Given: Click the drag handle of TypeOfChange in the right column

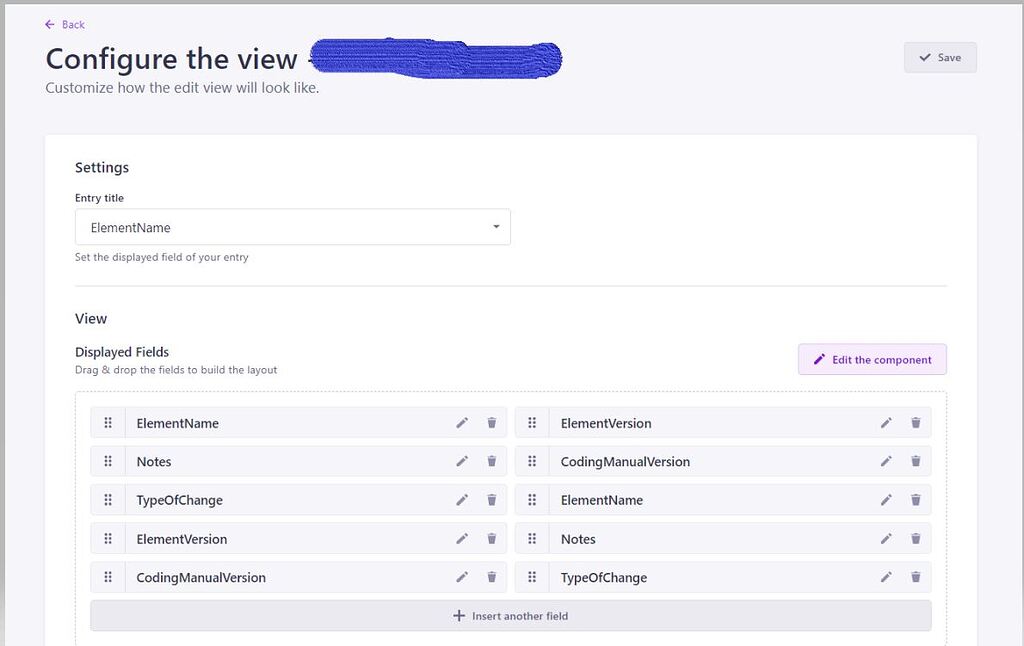Looking at the screenshot, I should pyautogui.click(x=531, y=577).
